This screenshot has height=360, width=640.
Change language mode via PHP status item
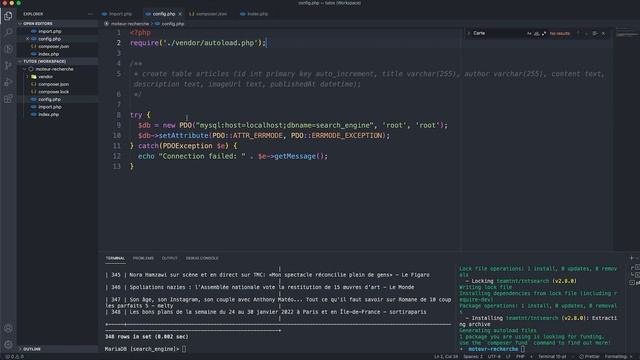520,356
